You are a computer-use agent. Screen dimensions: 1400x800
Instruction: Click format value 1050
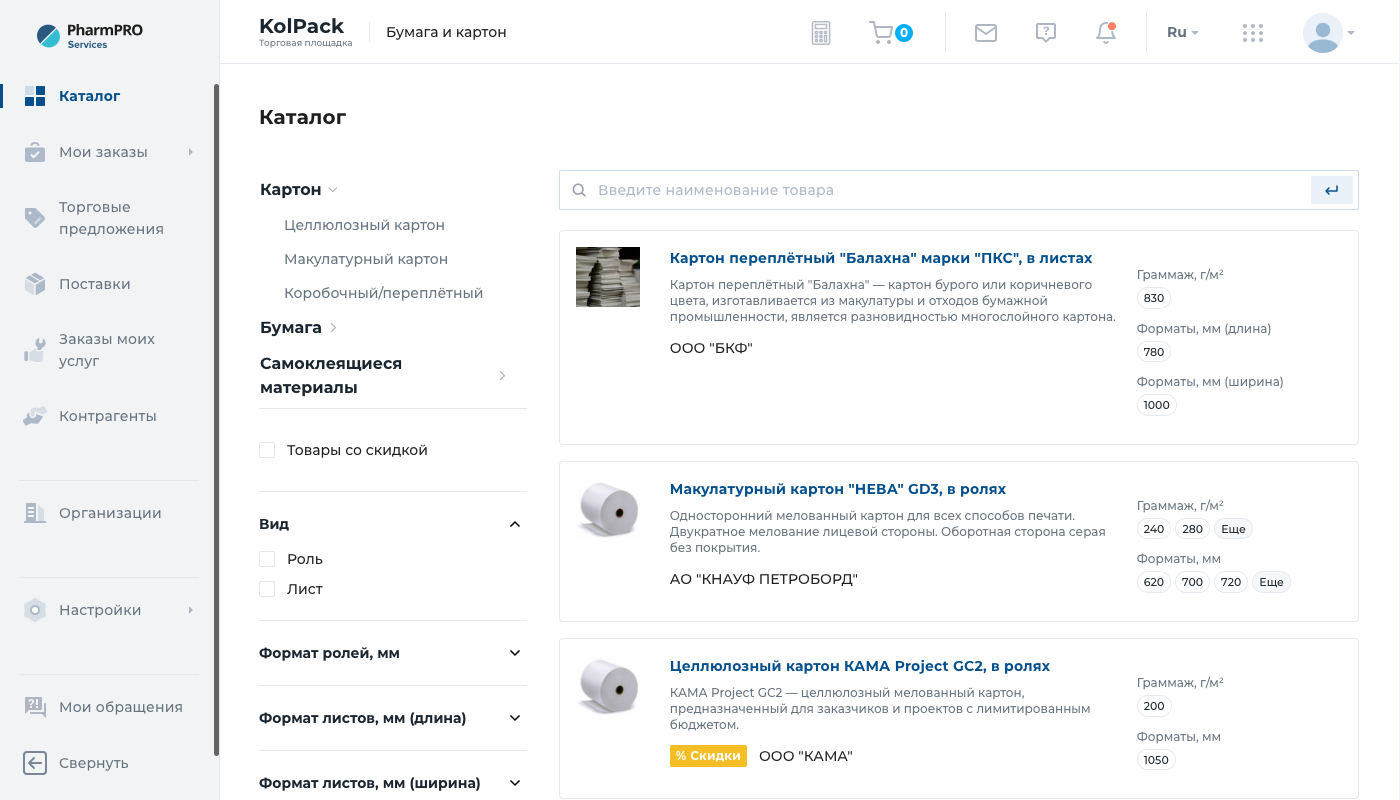[1156, 760]
